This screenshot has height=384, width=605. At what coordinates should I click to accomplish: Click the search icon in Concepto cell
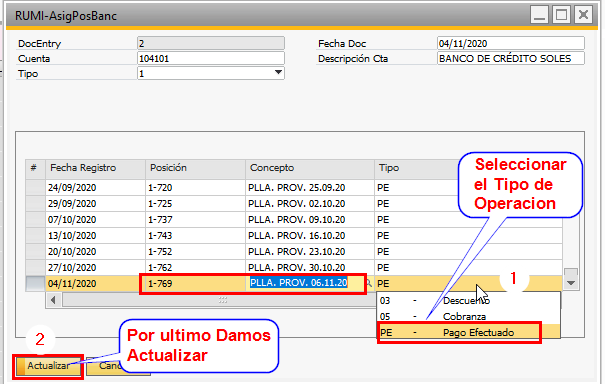[368, 283]
